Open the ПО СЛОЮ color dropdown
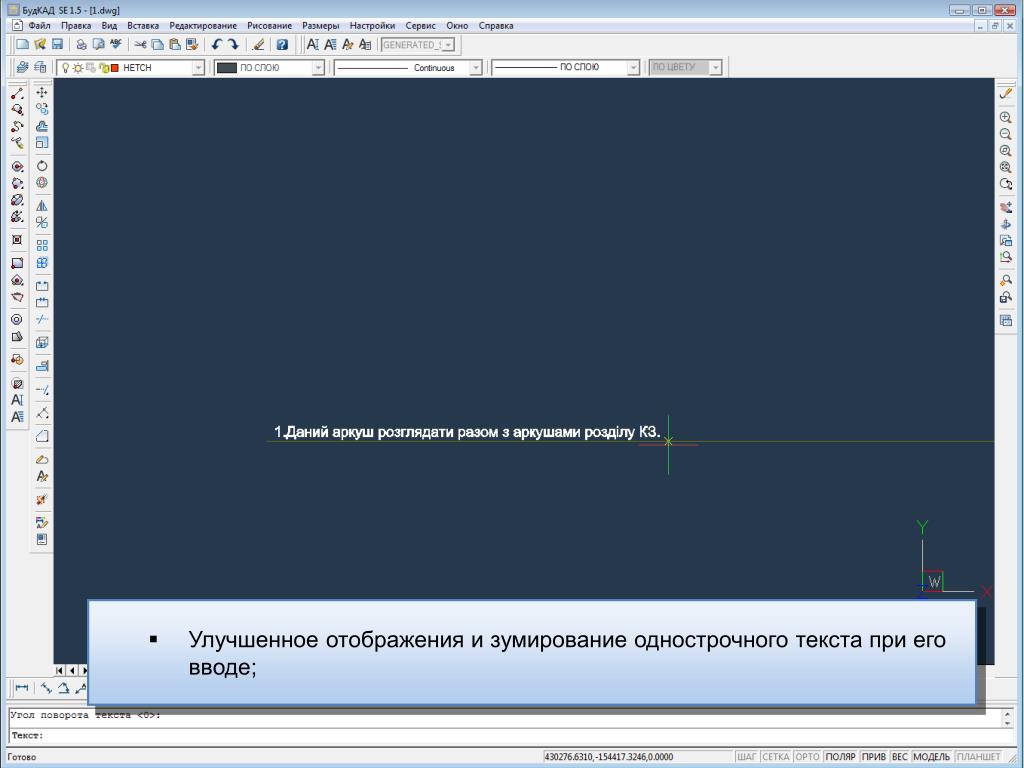The image size is (1024, 768). click(x=318, y=68)
